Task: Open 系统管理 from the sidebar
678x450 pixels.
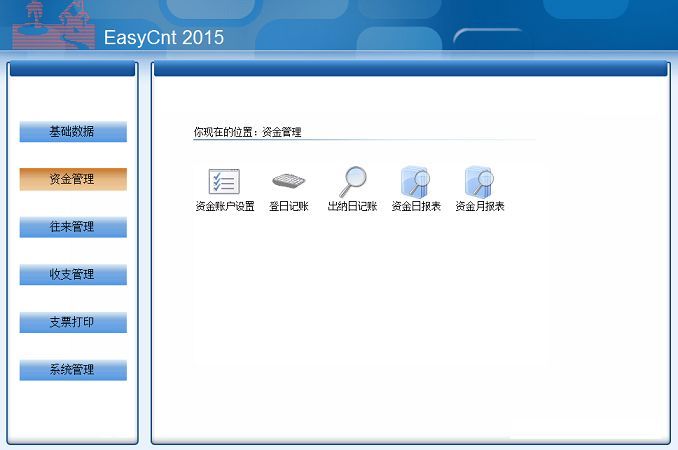Action: 73,370
